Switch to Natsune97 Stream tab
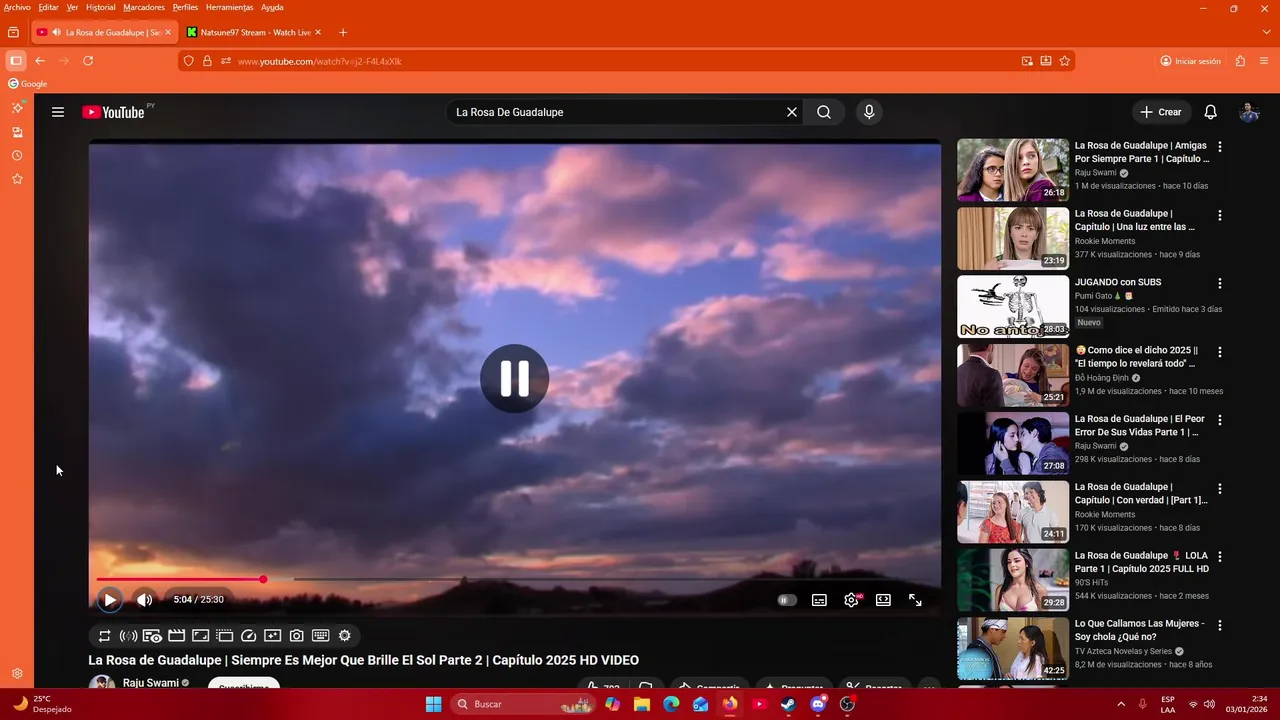 coord(255,32)
